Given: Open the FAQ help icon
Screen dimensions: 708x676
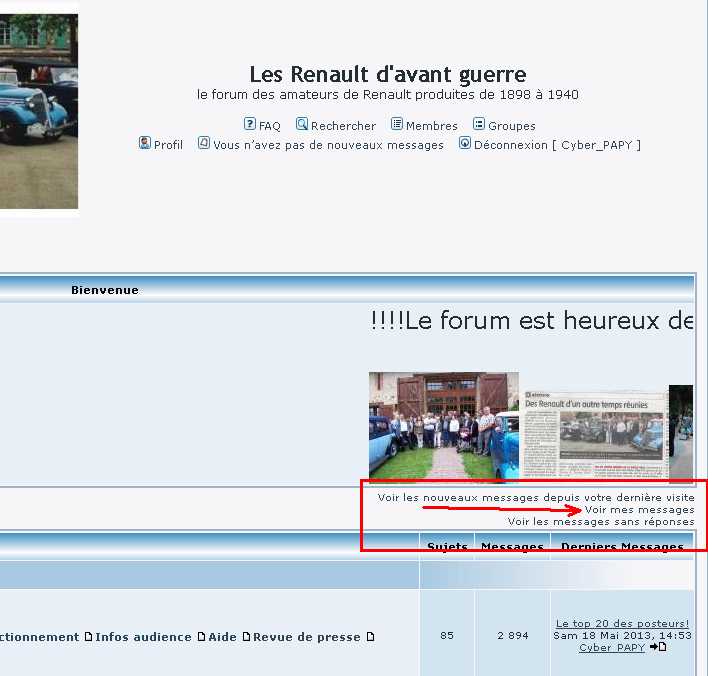Looking at the screenshot, I should point(250,124).
